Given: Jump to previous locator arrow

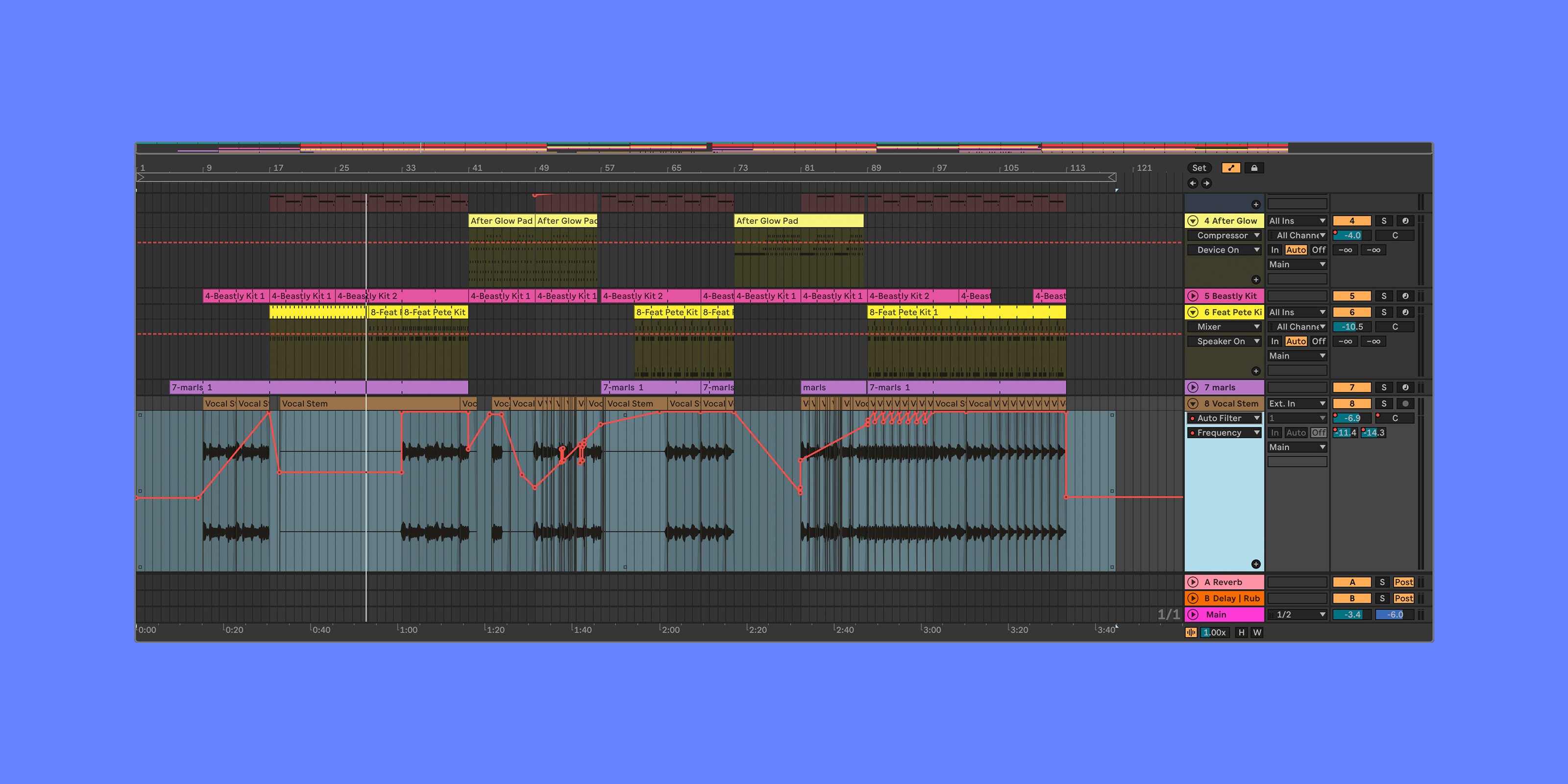Looking at the screenshot, I should pyautogui.click(x=1193, y=183).
